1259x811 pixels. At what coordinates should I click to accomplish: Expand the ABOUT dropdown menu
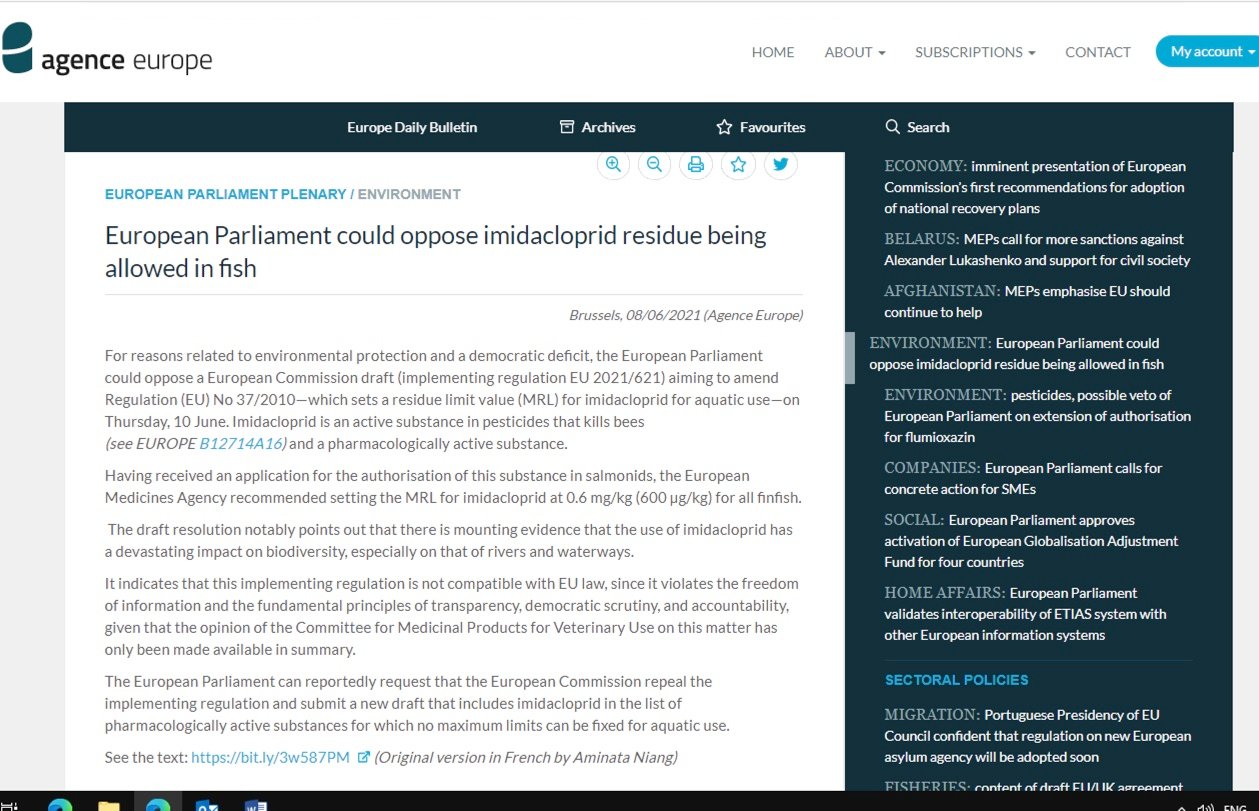tap(854, 52)
